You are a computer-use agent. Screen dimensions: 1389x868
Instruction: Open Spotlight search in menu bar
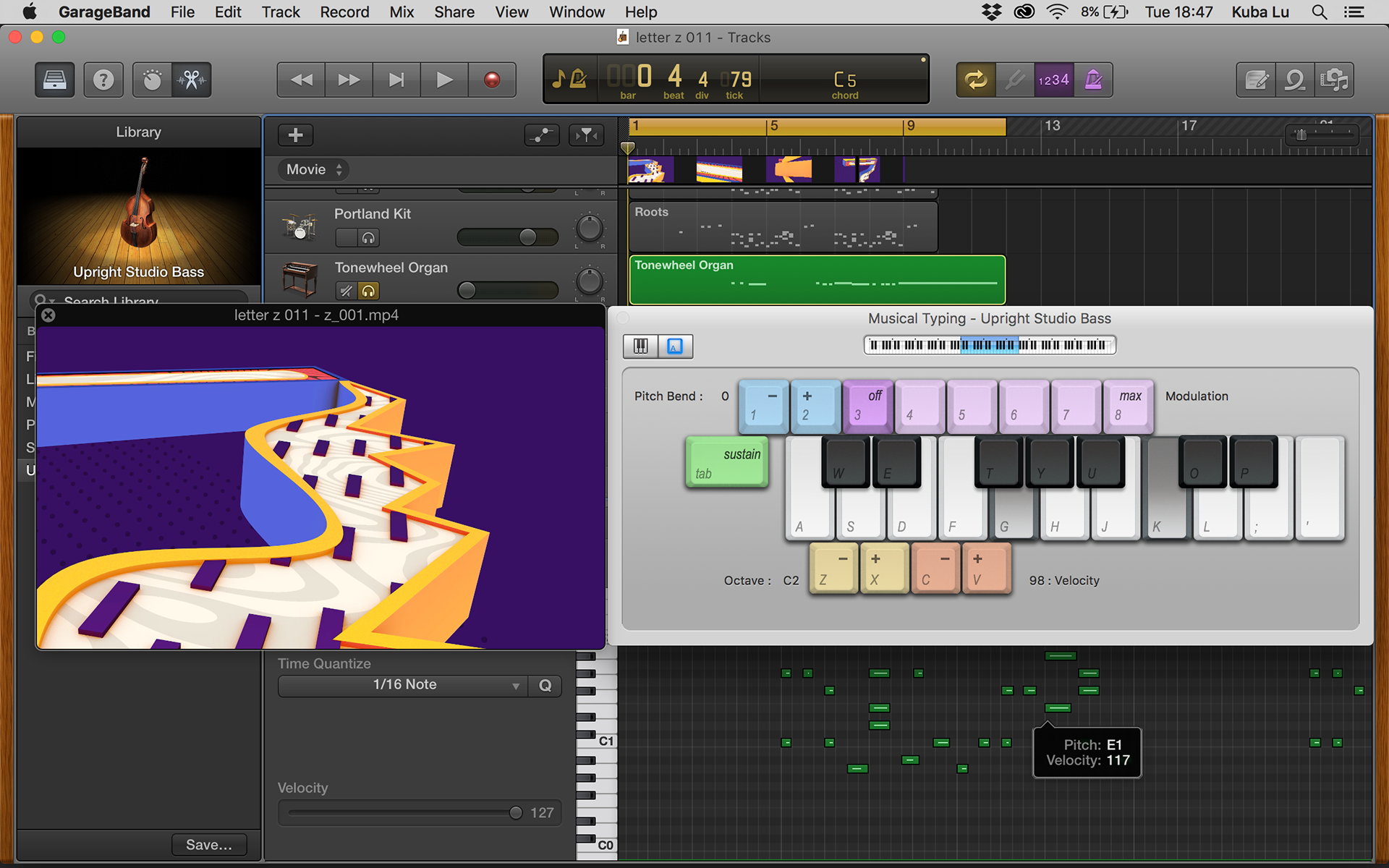pos(1320,12)
